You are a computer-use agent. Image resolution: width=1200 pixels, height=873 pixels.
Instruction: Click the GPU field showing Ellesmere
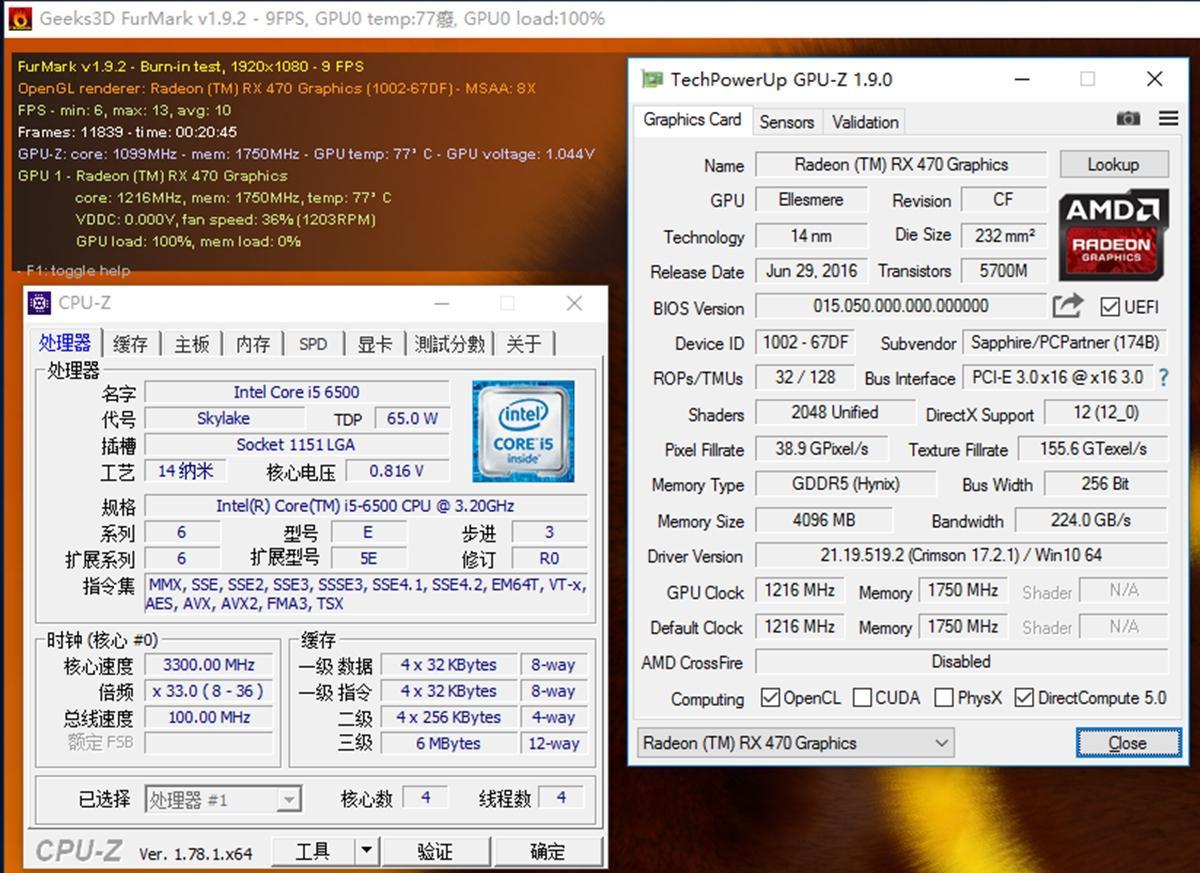point(811,200)
